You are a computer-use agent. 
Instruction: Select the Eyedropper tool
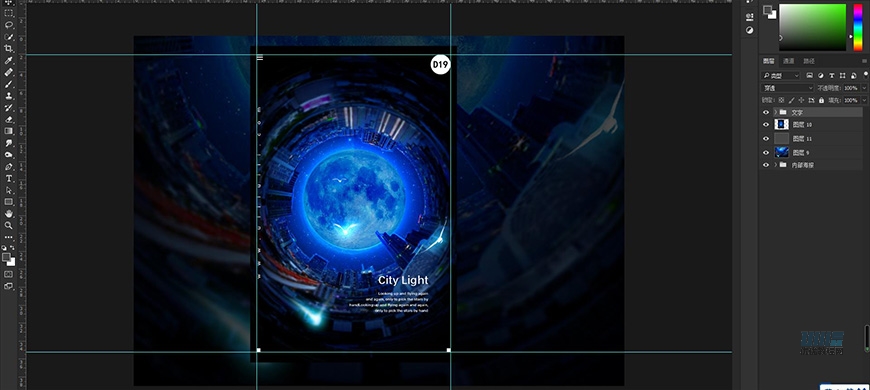[9, 60]
